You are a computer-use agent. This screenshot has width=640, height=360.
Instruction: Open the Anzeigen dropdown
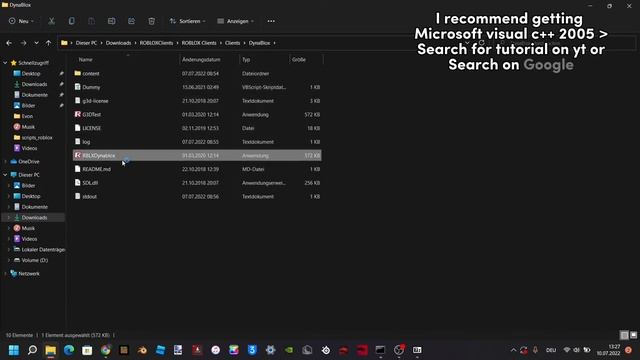[236, 21]
